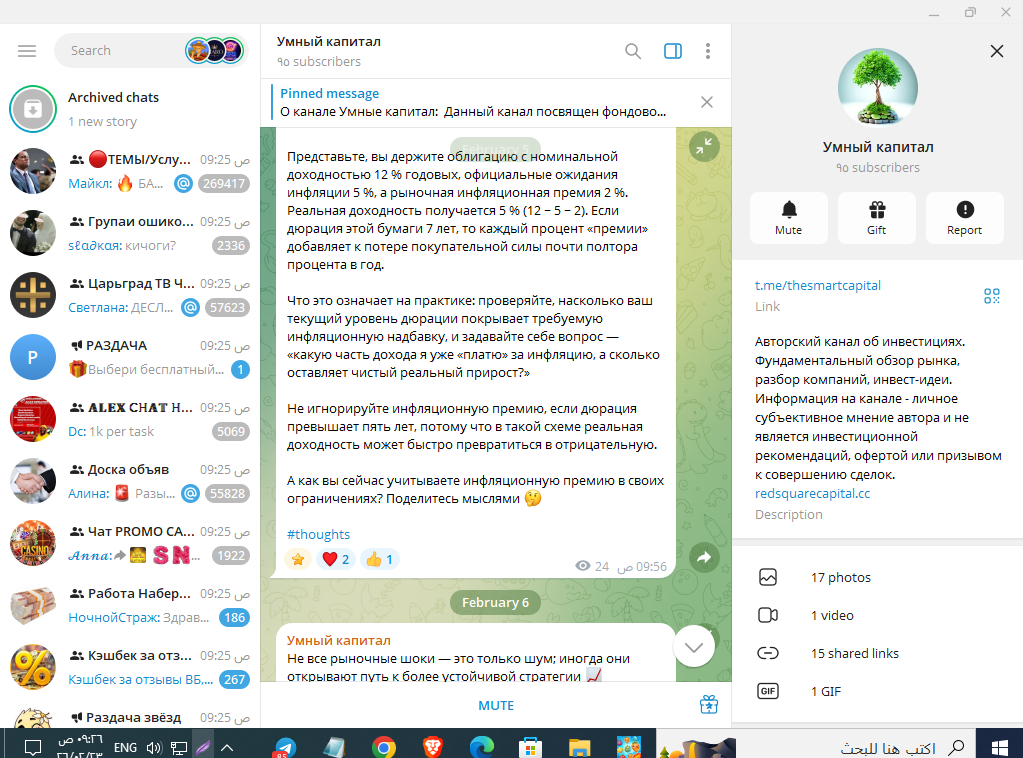1023x758 pixels.
Task: Open the Царьград ТВ Ч... chat
Action: point(130,295)
